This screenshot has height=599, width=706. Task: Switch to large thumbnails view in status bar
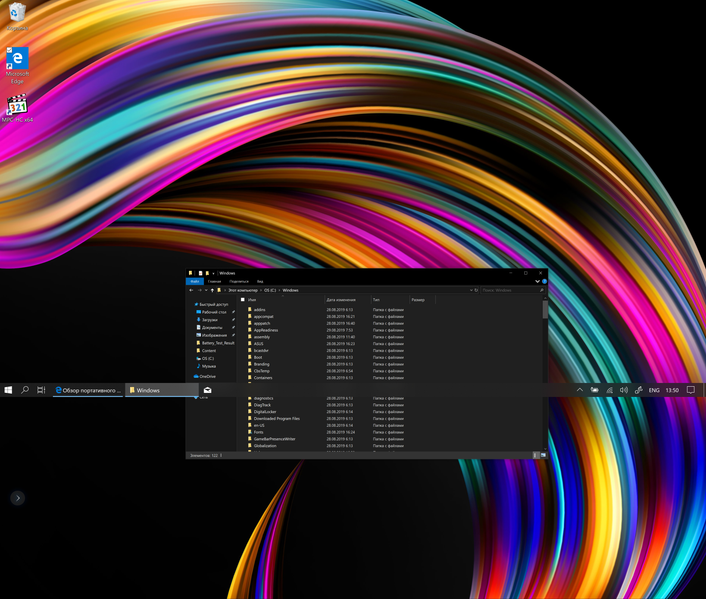[x=543, y=455]
